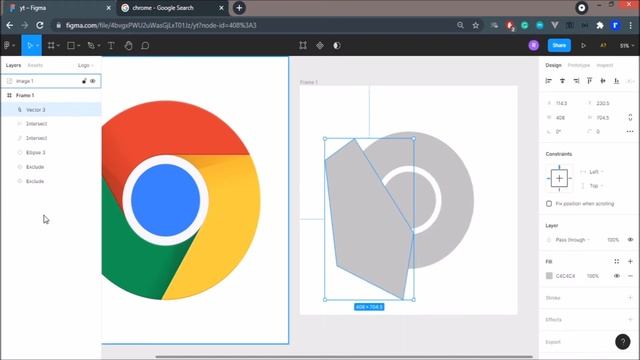Select the Rectangle shape tool
Image resolution: width=640 pixels, height=360 pixels.
71,46
